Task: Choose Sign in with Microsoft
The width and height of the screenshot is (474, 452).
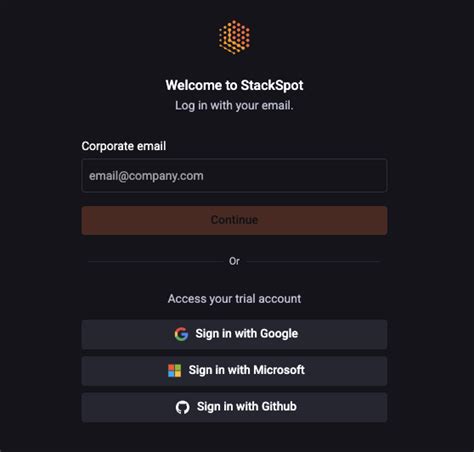Action: [x=234, y=371]
